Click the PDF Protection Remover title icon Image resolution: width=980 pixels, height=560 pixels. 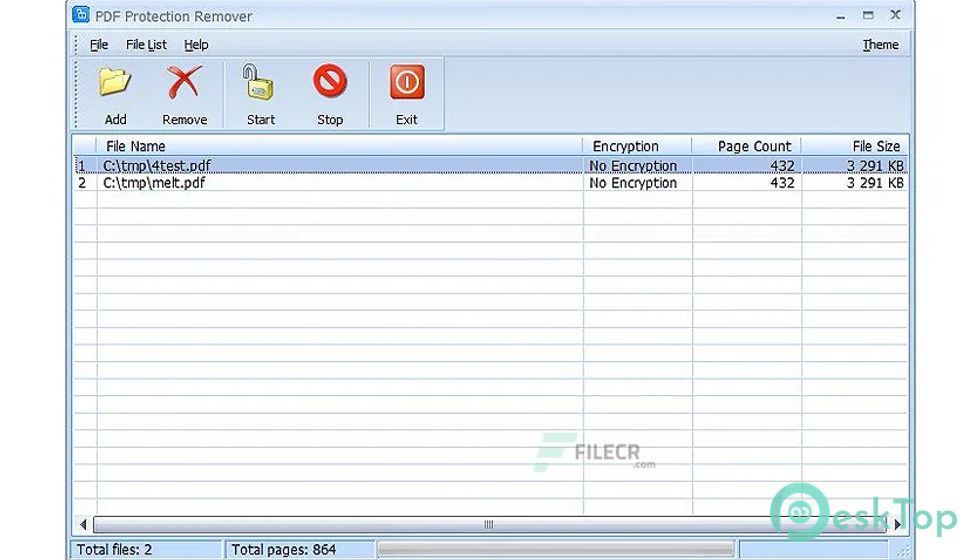[x=81, y=14]
